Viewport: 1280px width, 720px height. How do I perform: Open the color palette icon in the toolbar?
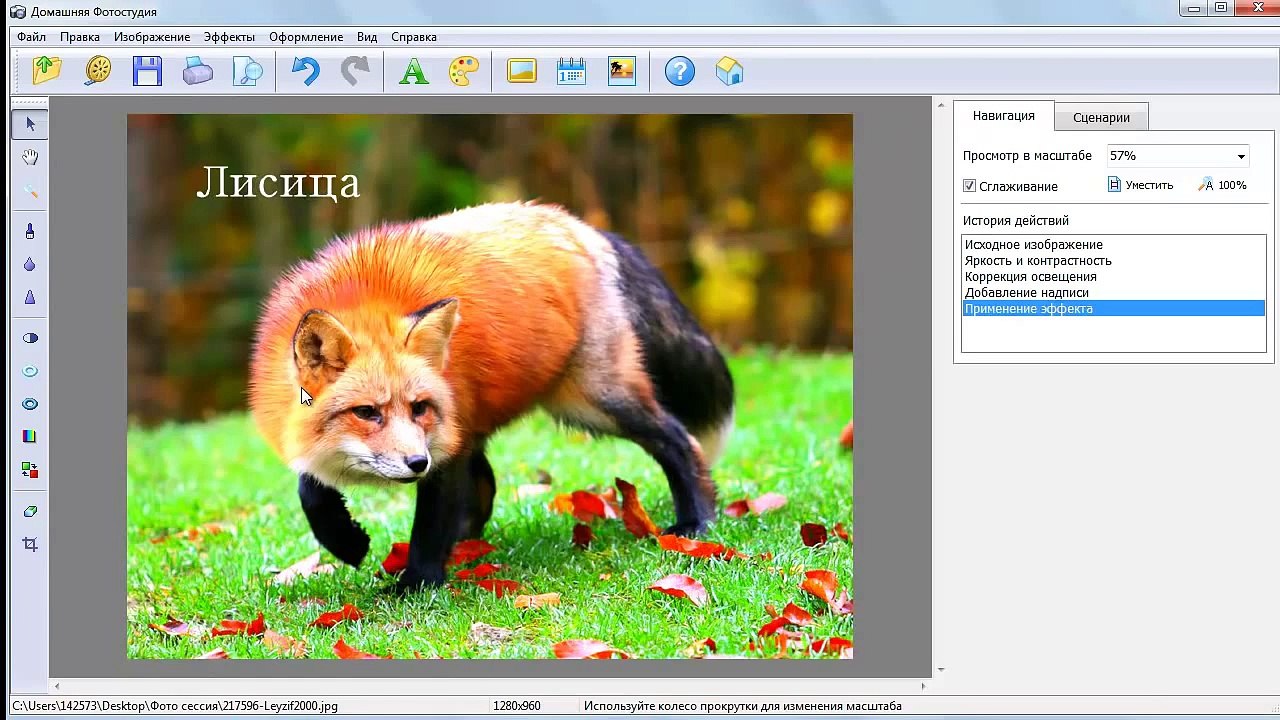pos(464,71)
